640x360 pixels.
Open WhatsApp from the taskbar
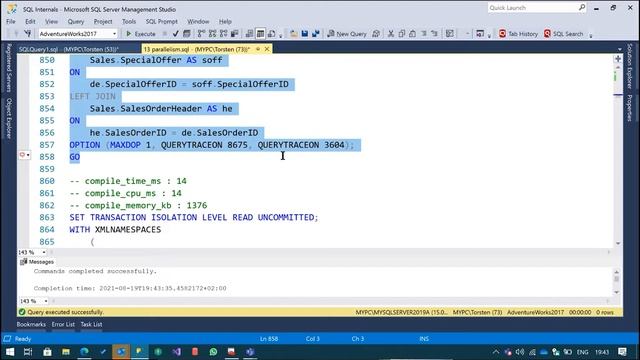tap(213, 351)
